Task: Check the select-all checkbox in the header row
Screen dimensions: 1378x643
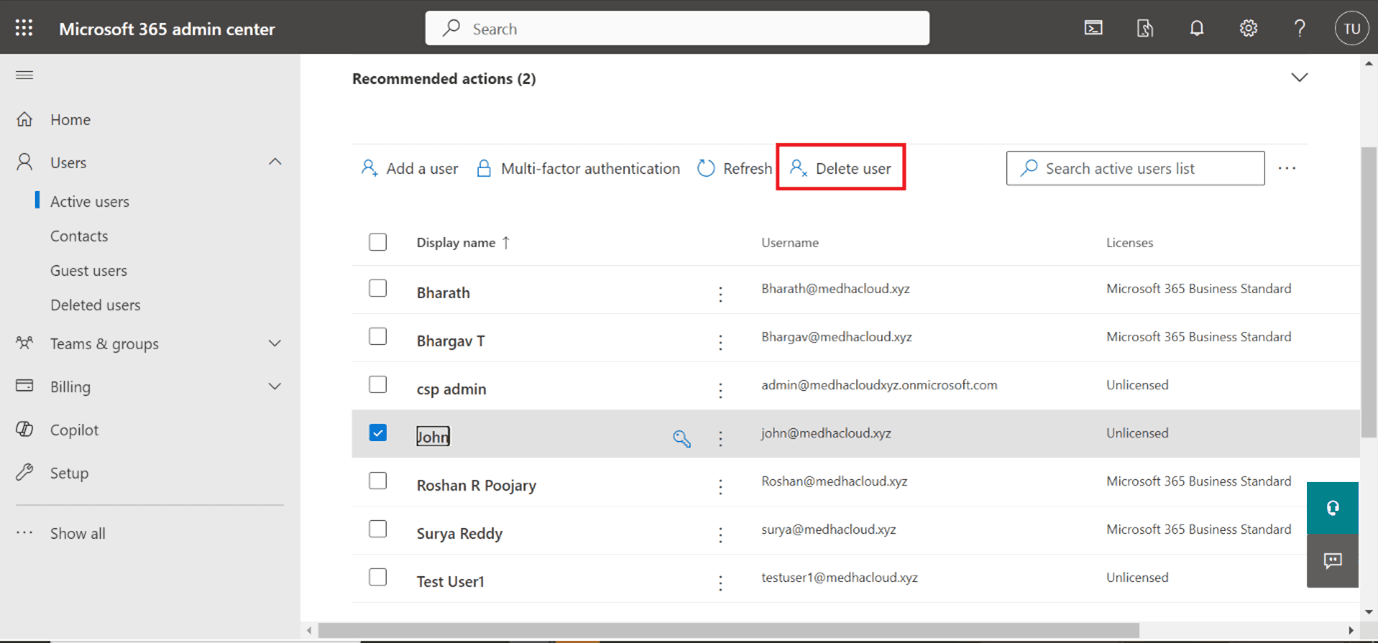Action: click(x=378, y=241)
